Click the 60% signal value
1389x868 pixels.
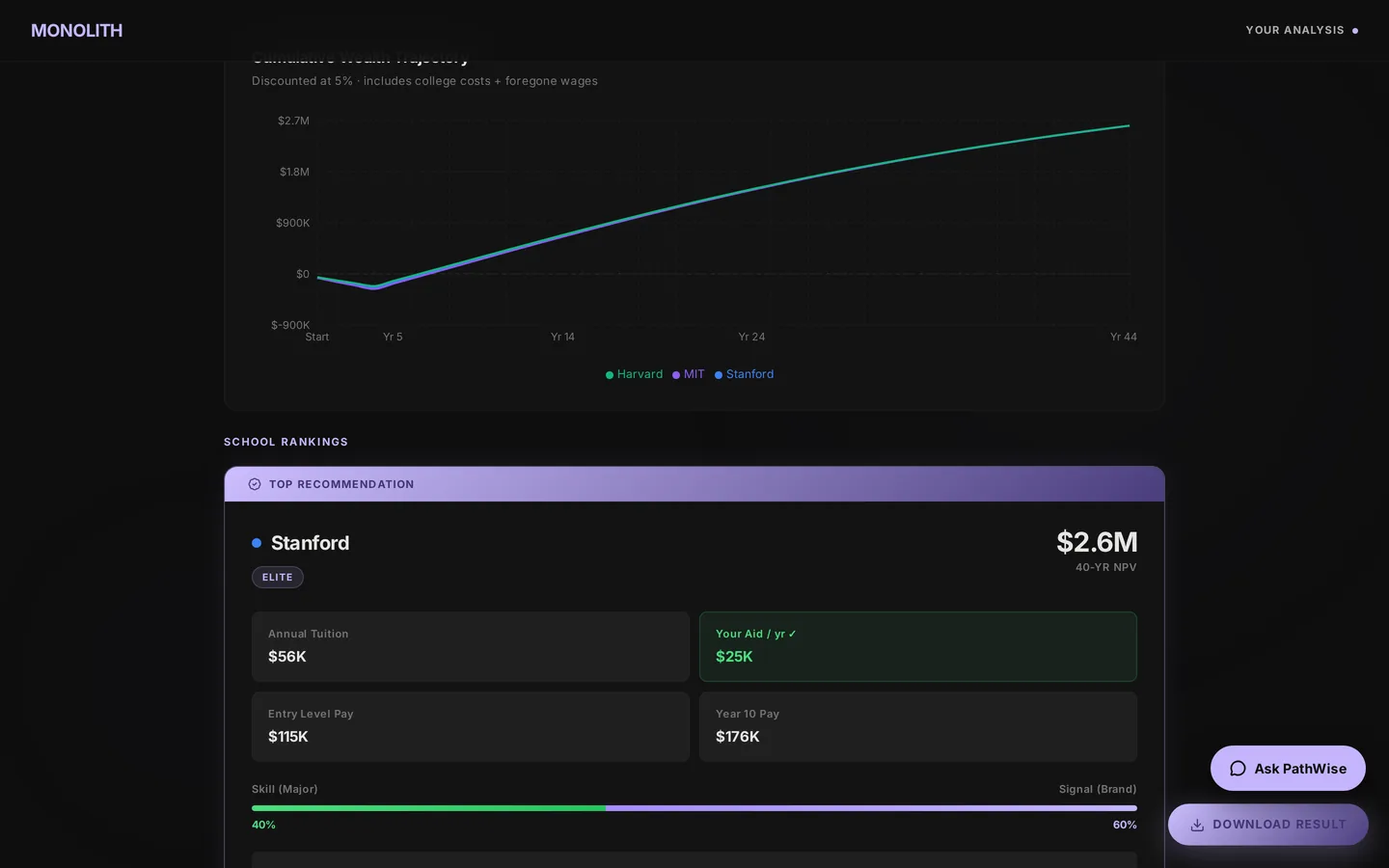click(x=1125, y=825)
